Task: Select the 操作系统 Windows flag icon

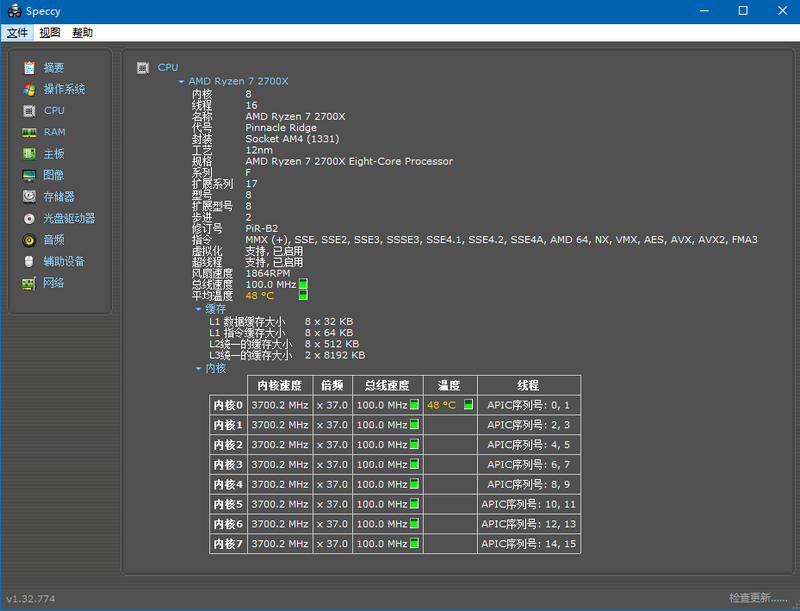Action: (29, 89)
